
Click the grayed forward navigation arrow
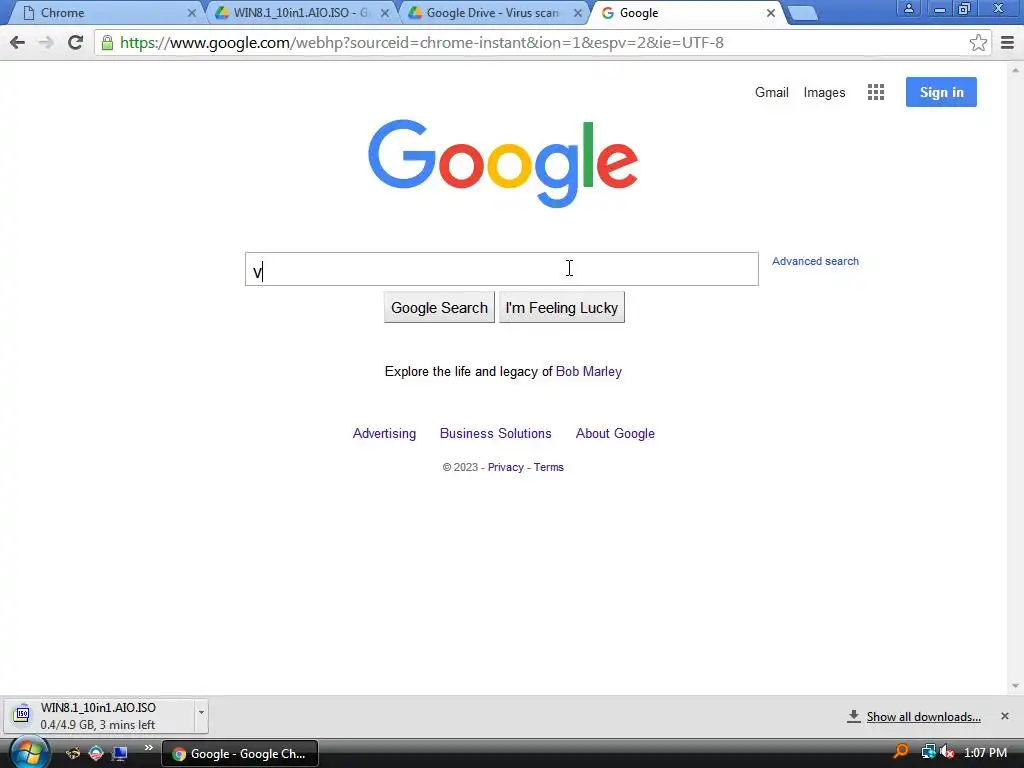click(46, 43)
